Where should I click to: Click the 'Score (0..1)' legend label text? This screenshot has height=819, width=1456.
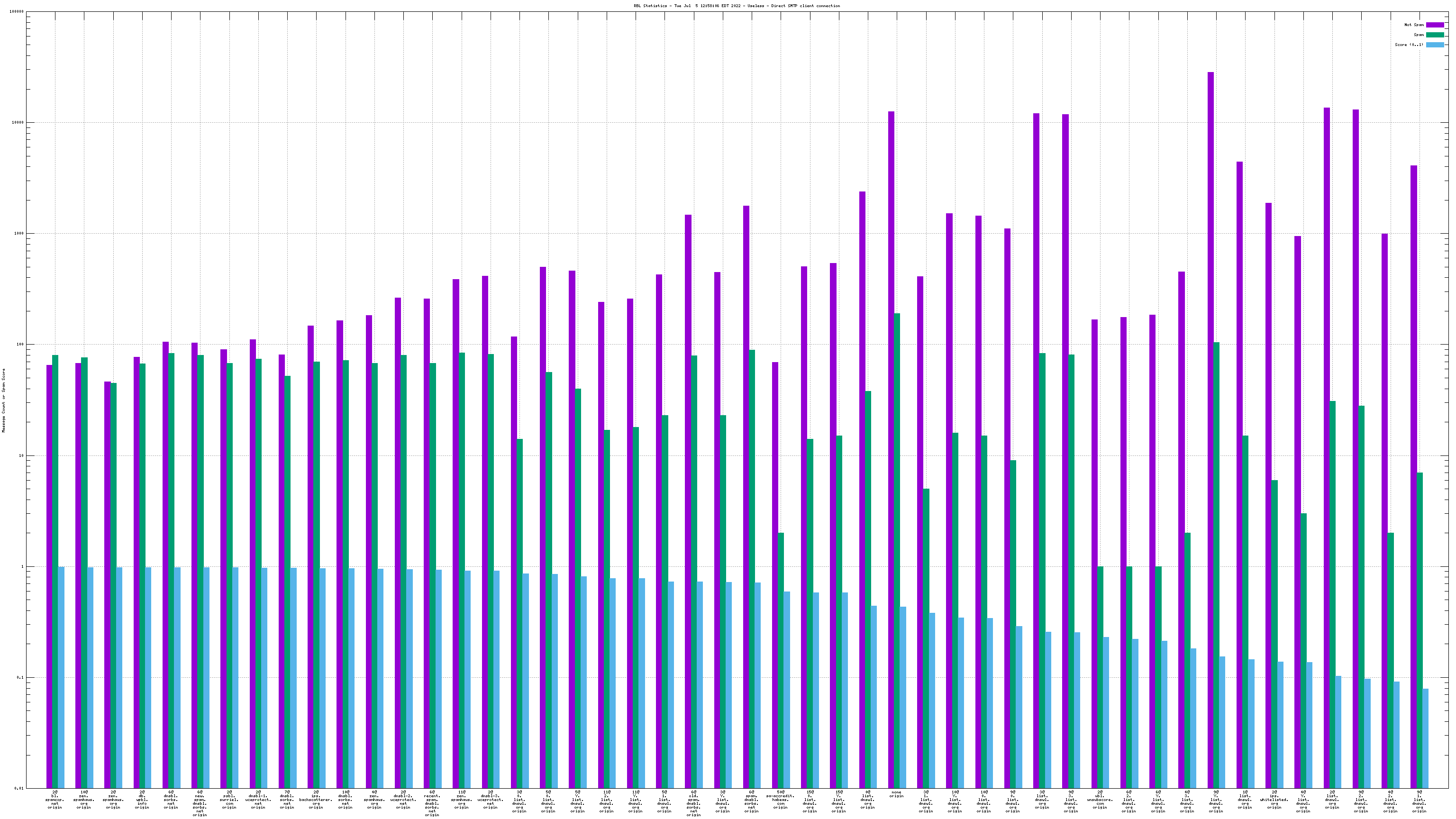(x=1409, y=45)
